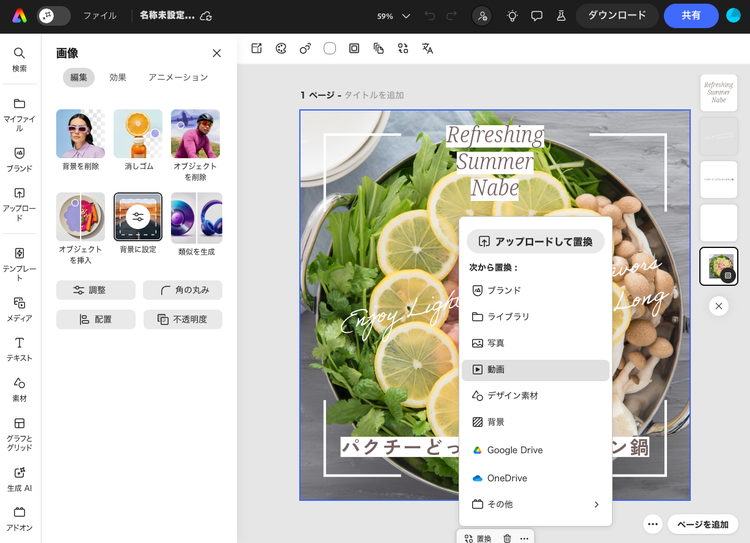Switch to the アニメーション tab
Screen dimensions: 750x543
(178, 77)
